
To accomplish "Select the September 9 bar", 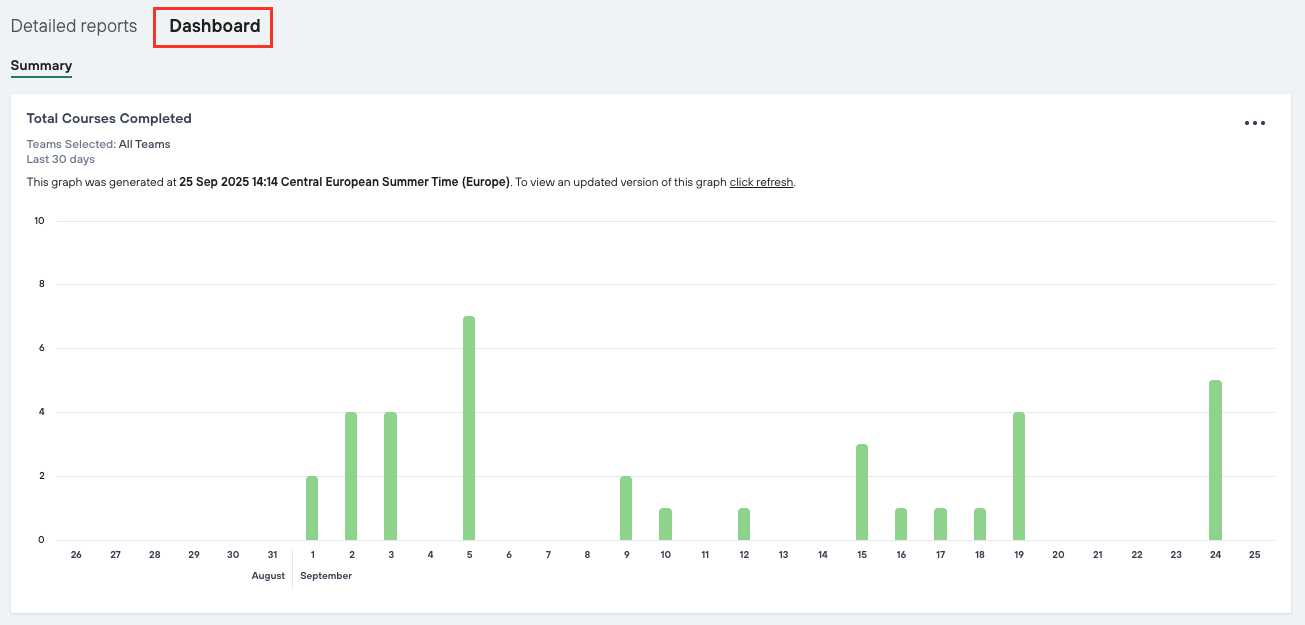I will (x=626, y=508).
